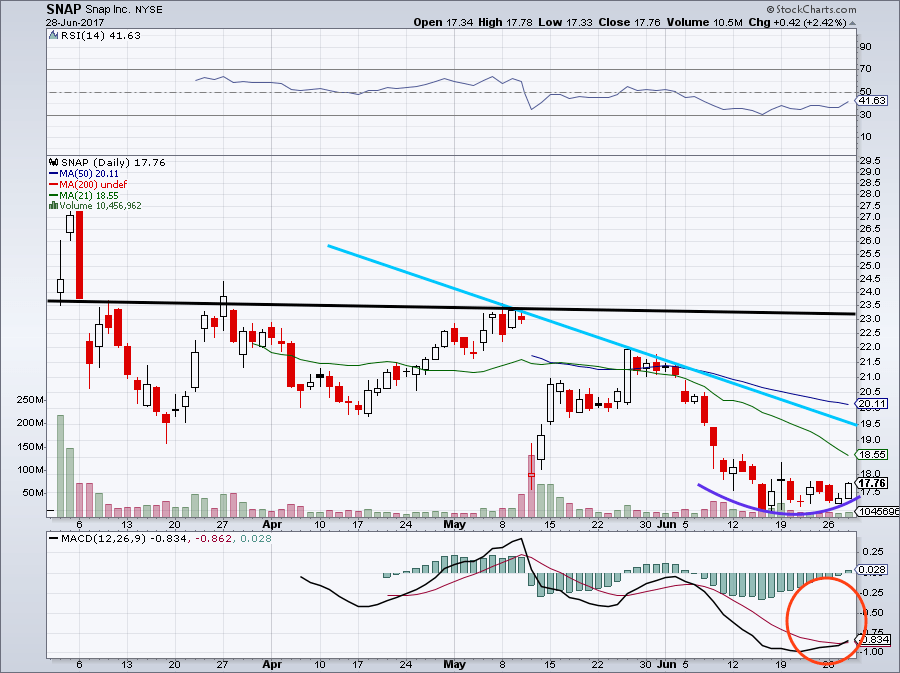Click the 70 label on the RSI axis
The image size is (900, 673).
click(866, 69)
